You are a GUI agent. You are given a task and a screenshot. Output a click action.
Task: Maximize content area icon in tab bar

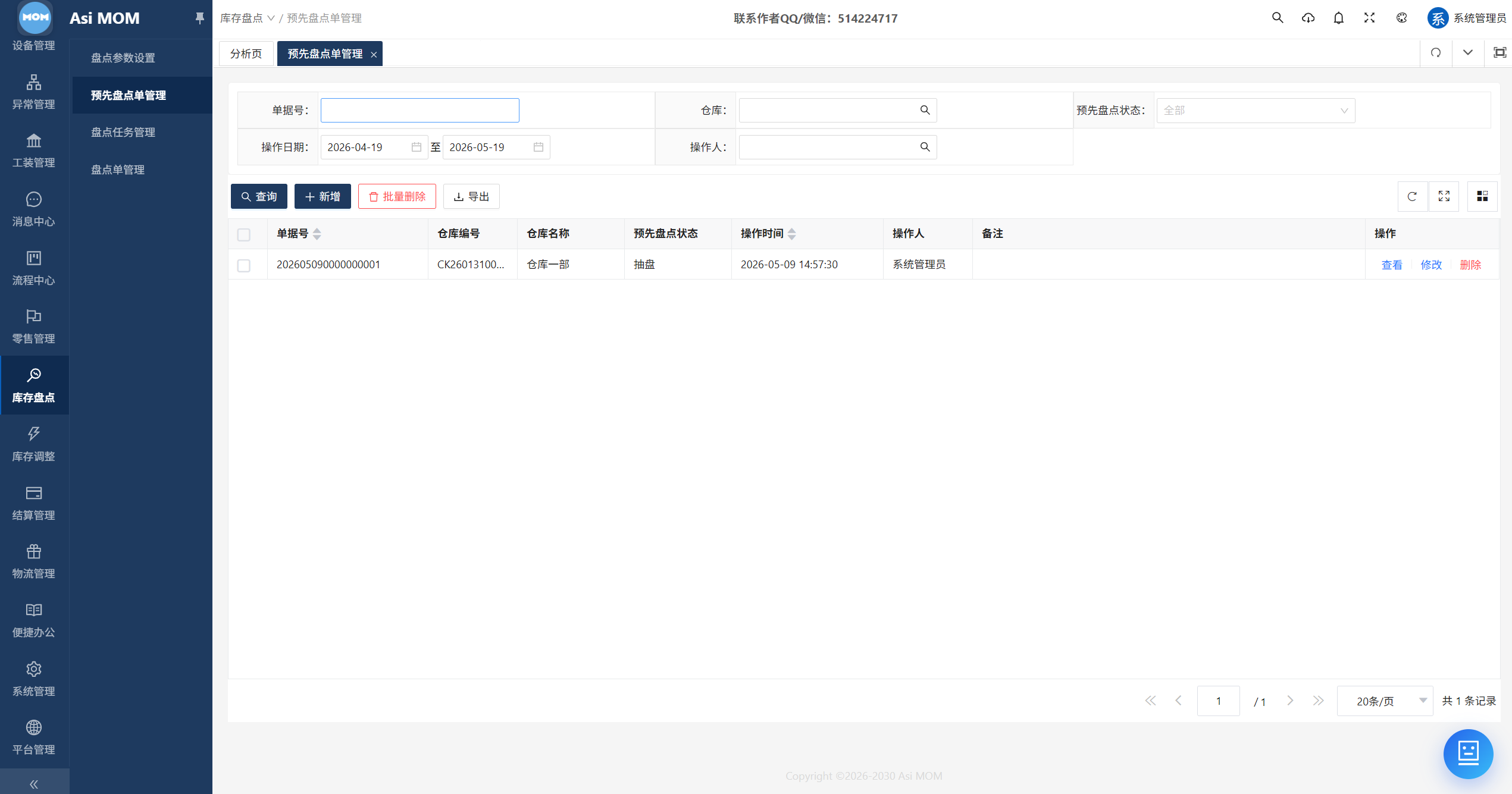tap(1500, 53)
